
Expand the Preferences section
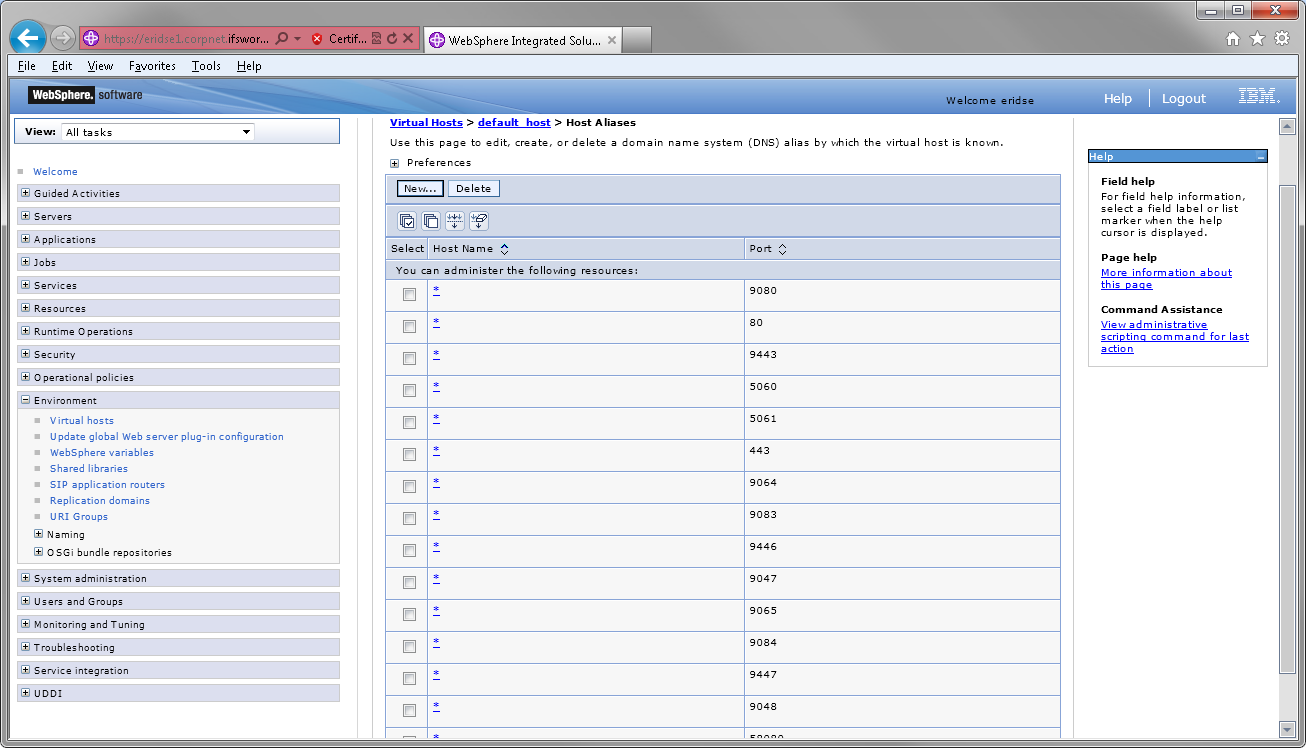(x=395, y=163)
